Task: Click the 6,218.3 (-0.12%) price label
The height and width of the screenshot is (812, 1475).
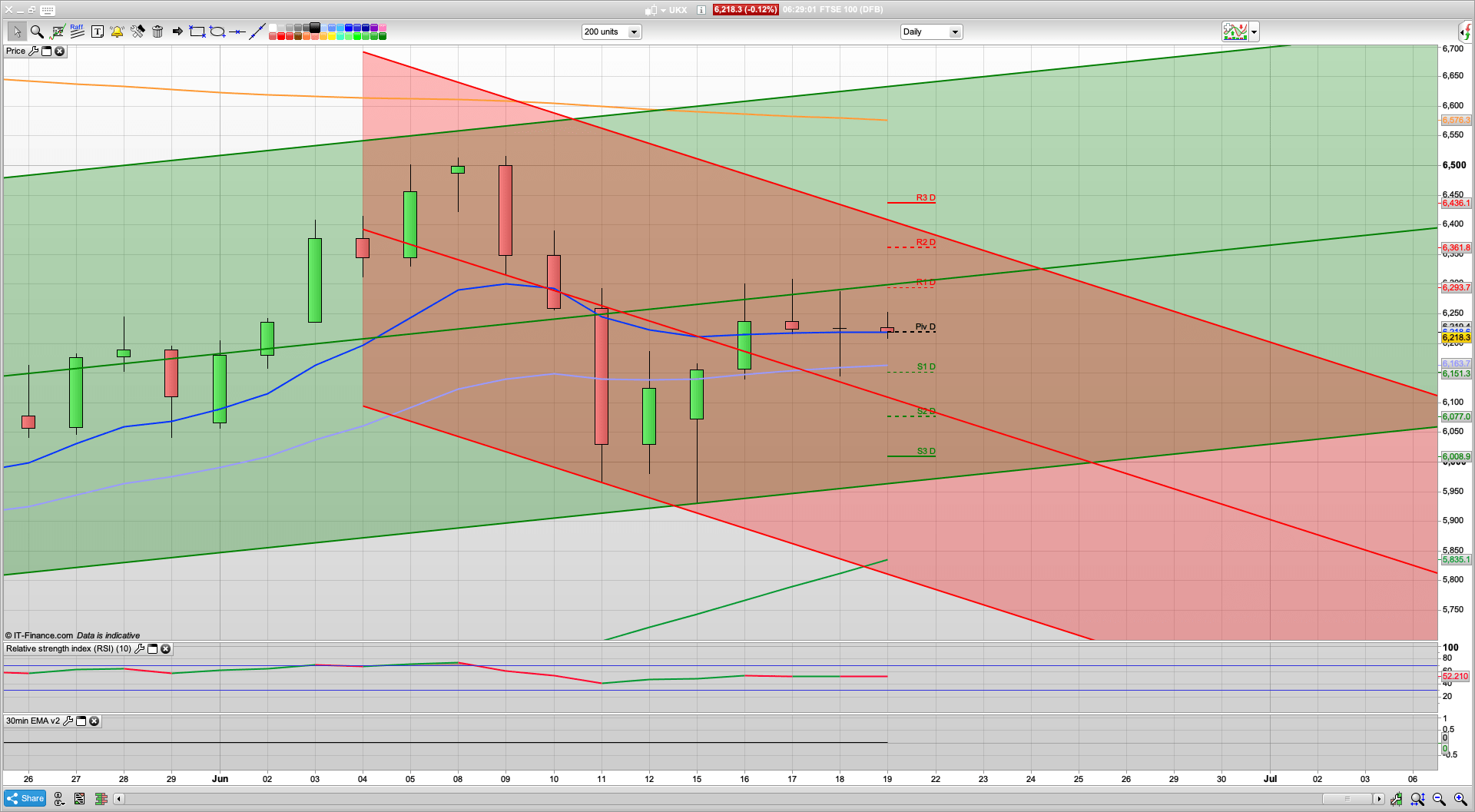Action: 745,10
